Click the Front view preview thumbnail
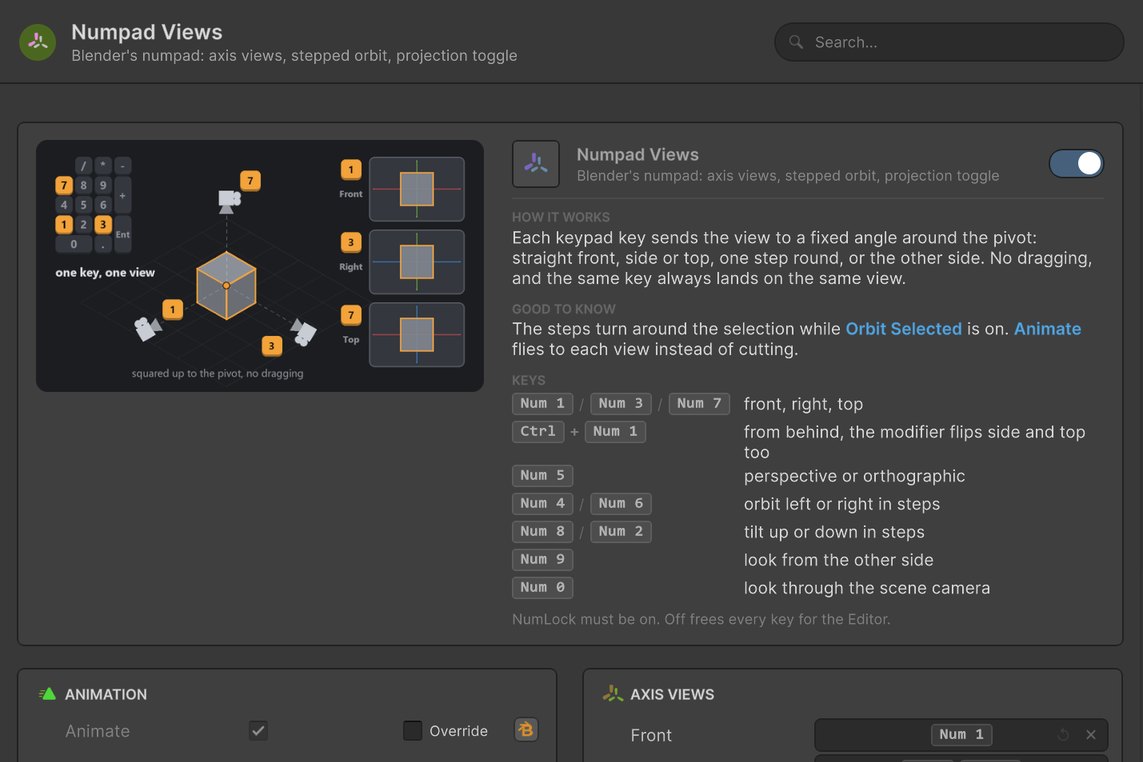The image size is (1143, 762). 417,189
